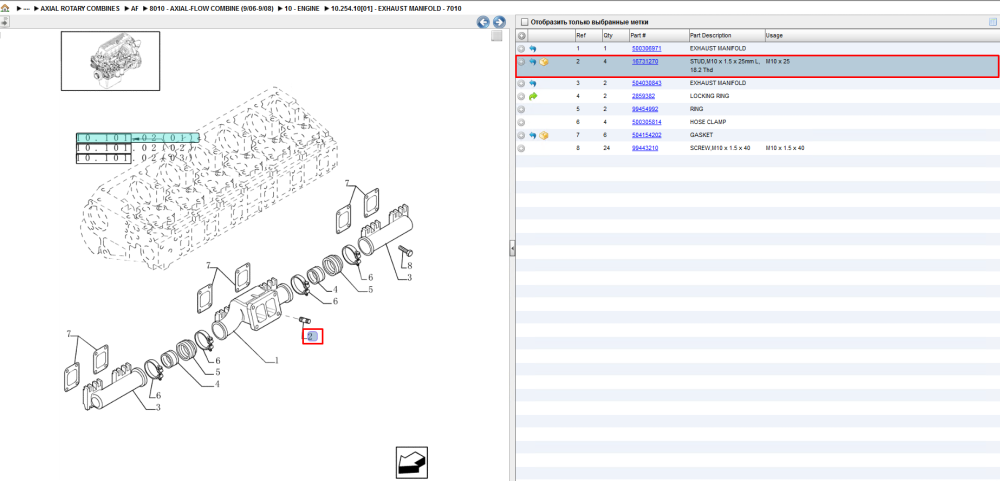
Task: Open part number link 500305814
Action: point(646,122)
